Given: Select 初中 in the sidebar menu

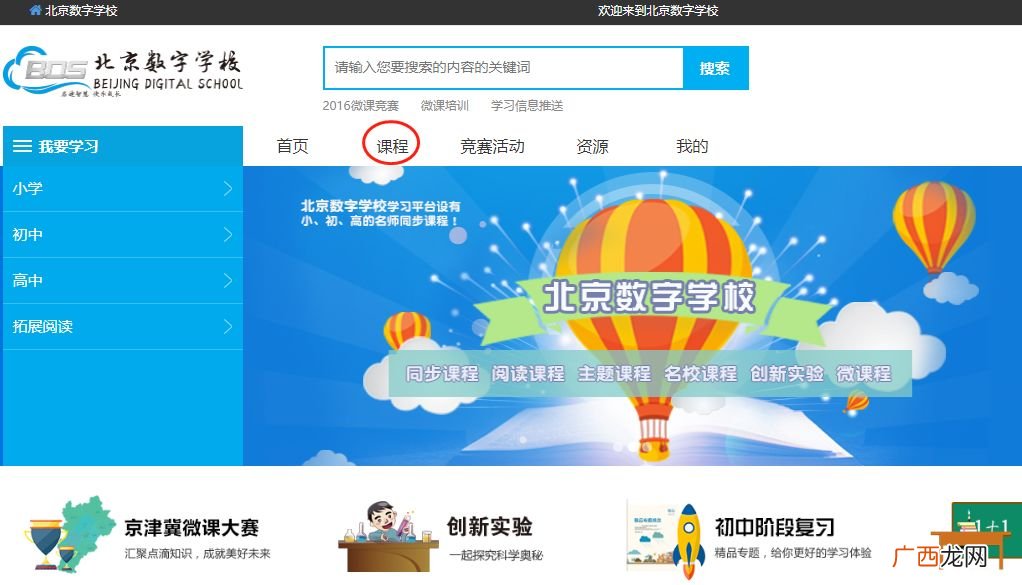Looking at the screenshot, I should pos(123,235).
